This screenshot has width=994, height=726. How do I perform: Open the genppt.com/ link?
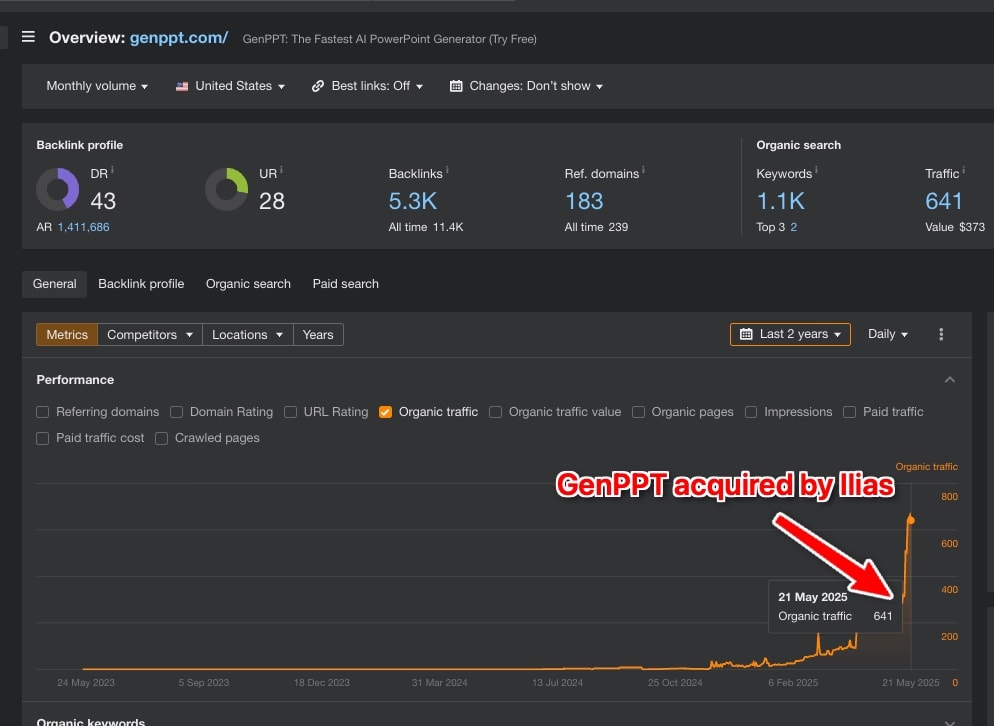click(x=179, y=38)
